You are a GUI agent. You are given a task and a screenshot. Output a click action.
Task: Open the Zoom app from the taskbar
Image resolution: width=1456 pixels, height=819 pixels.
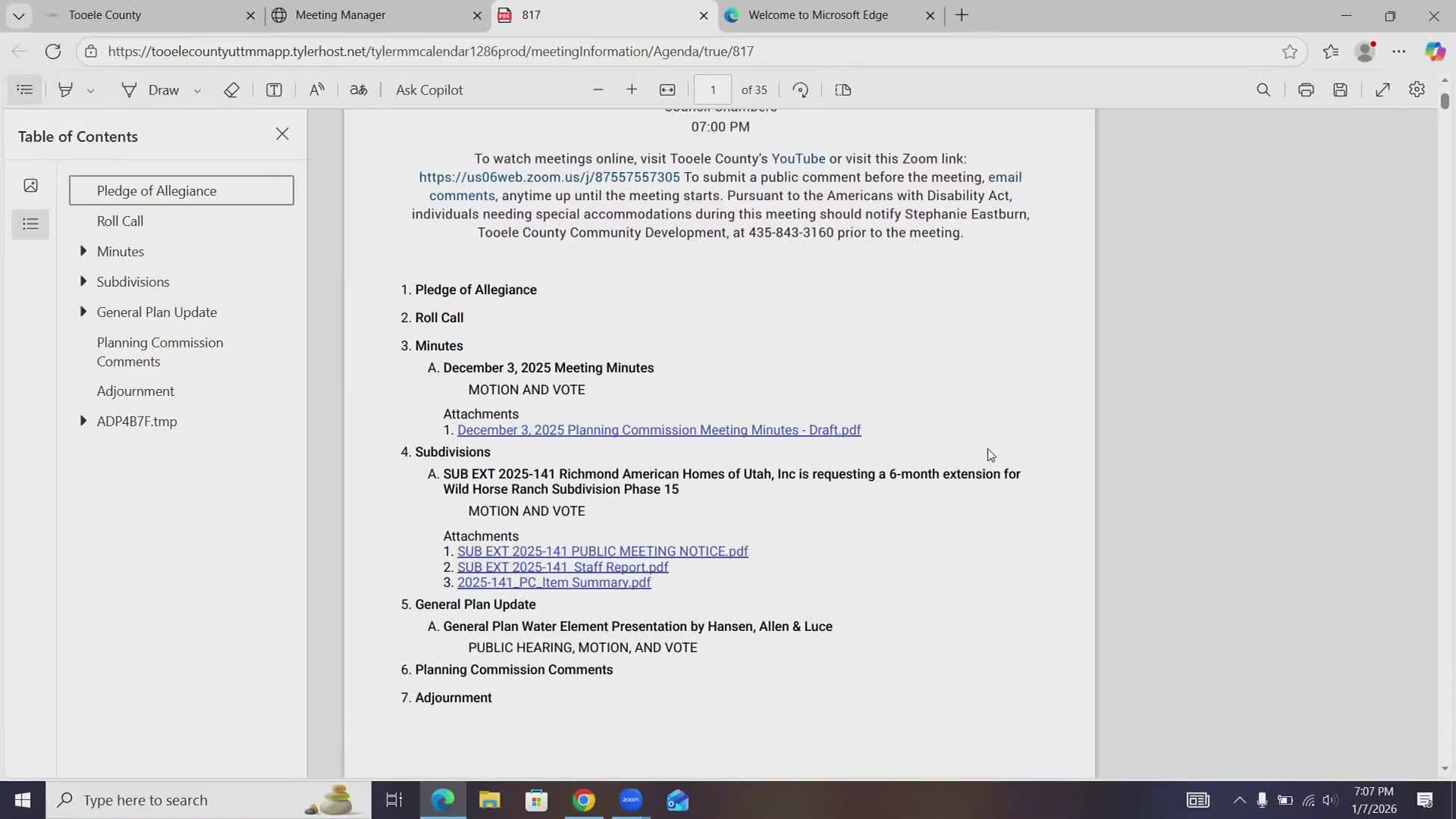pos(631,800)
